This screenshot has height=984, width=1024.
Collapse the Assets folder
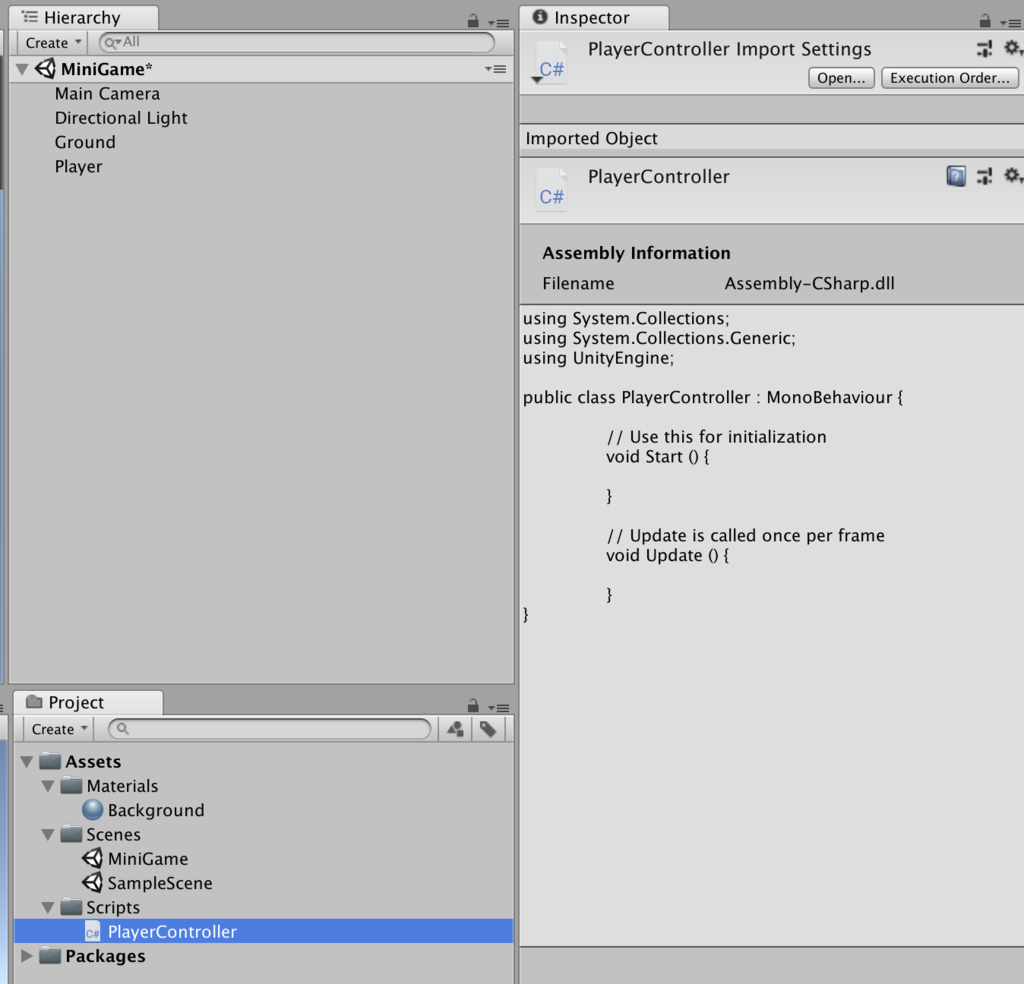point(27,762)
